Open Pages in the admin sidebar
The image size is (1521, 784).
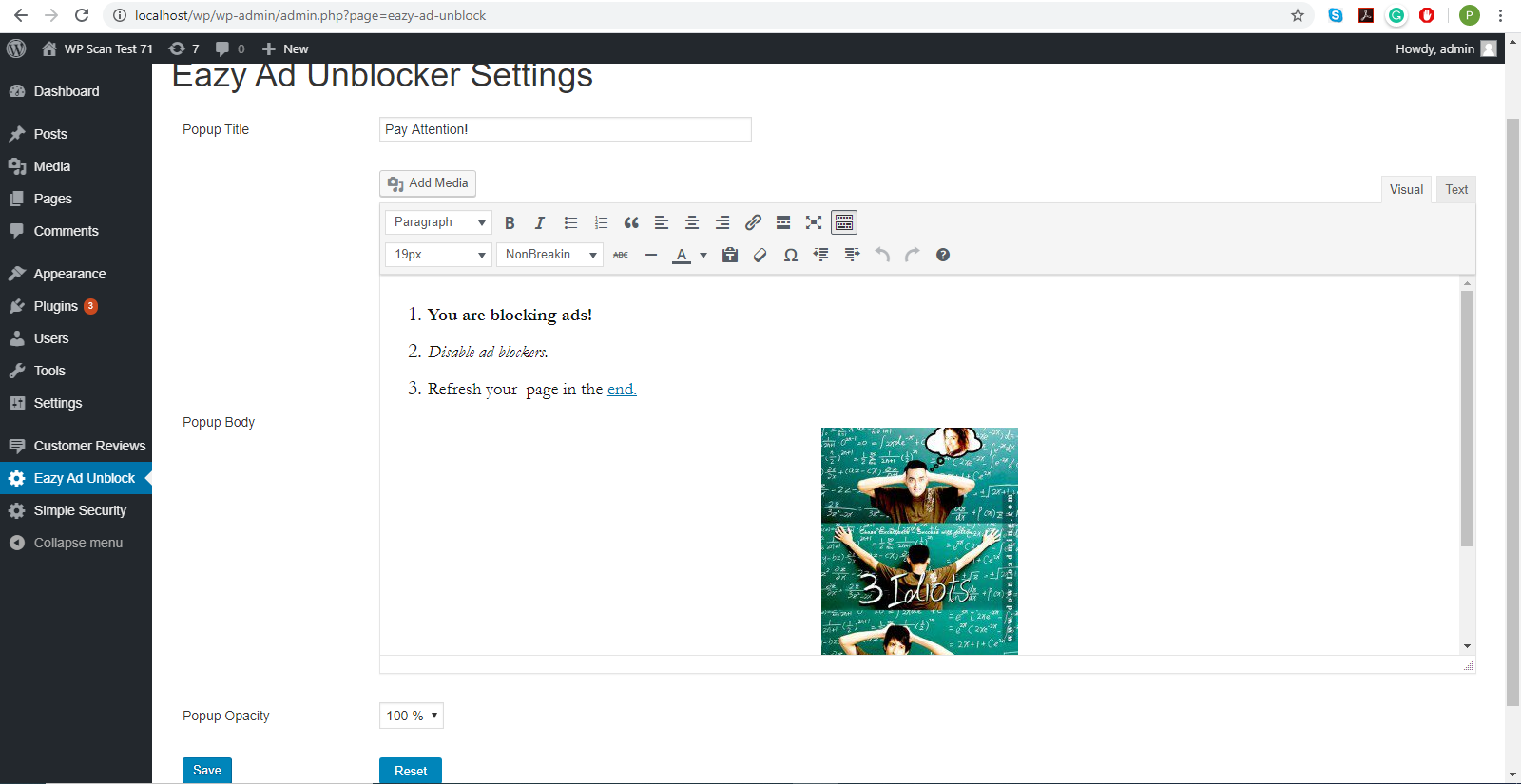pyautogui.click(x=76, y=199)
